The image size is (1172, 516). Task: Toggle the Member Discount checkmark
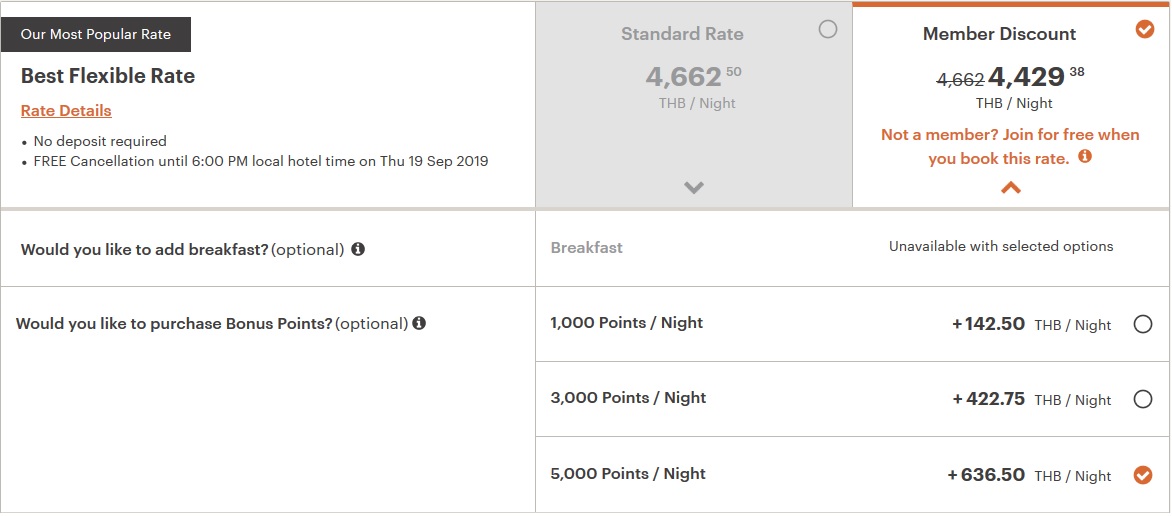[1145, 30]
